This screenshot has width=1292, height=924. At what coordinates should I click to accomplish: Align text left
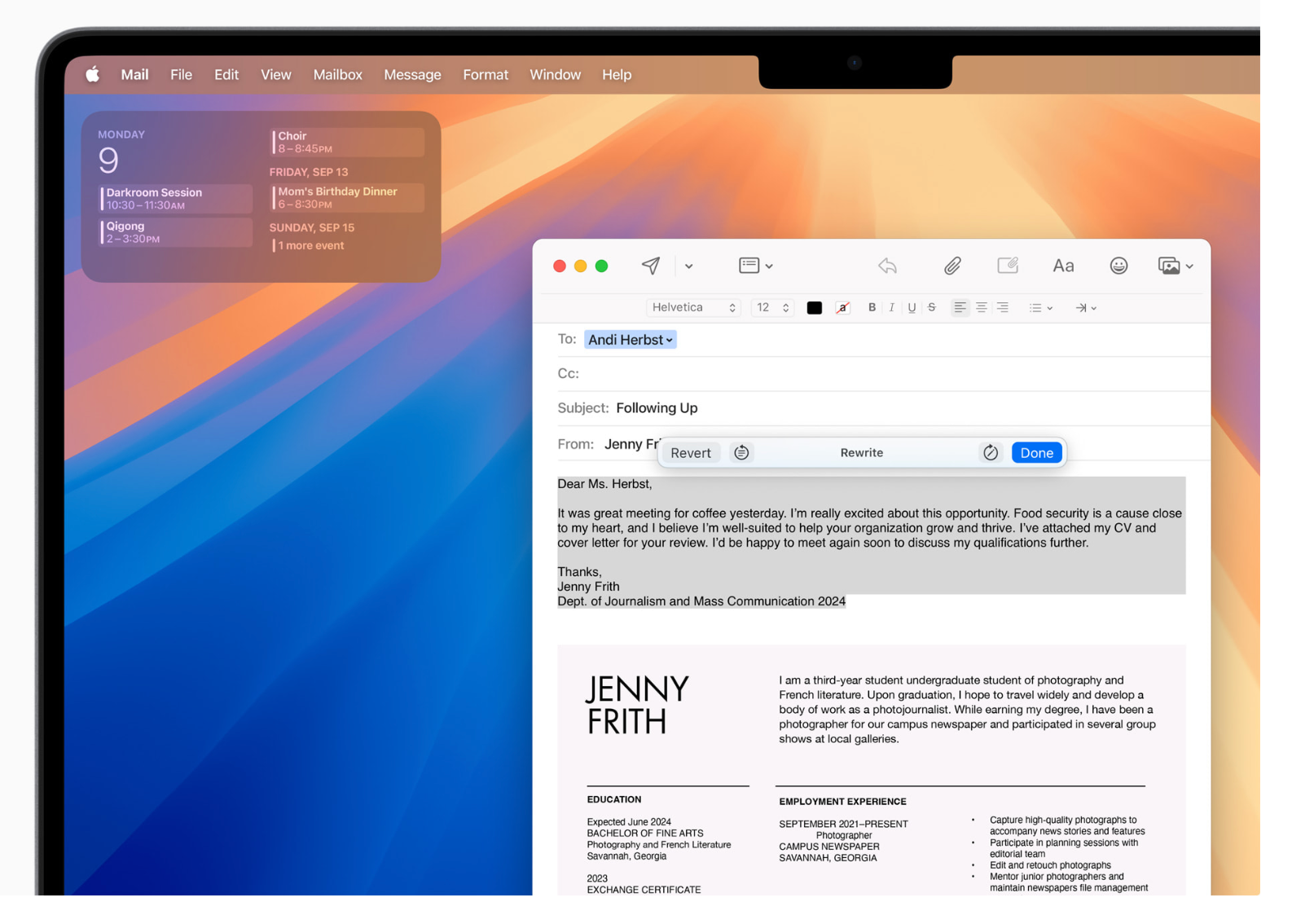[x=960, y=307]
